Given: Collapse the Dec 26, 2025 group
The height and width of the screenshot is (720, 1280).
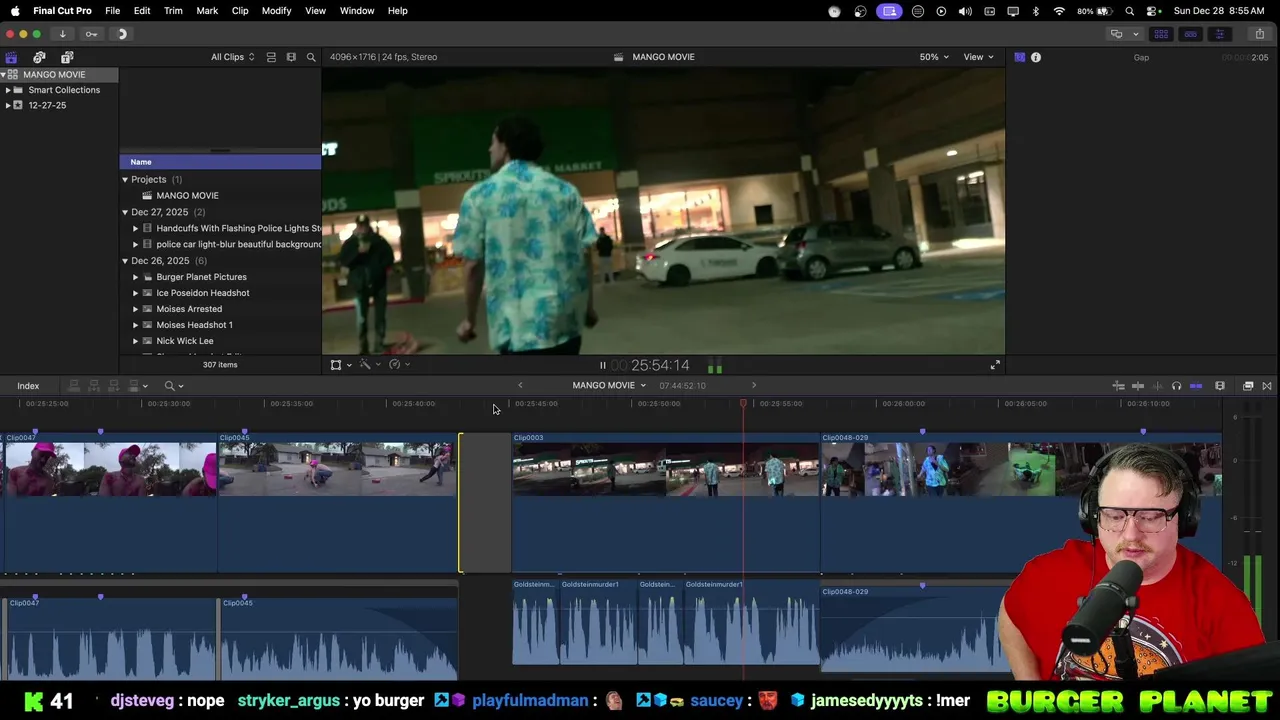Looking at the screenshot, I should 125,261.
